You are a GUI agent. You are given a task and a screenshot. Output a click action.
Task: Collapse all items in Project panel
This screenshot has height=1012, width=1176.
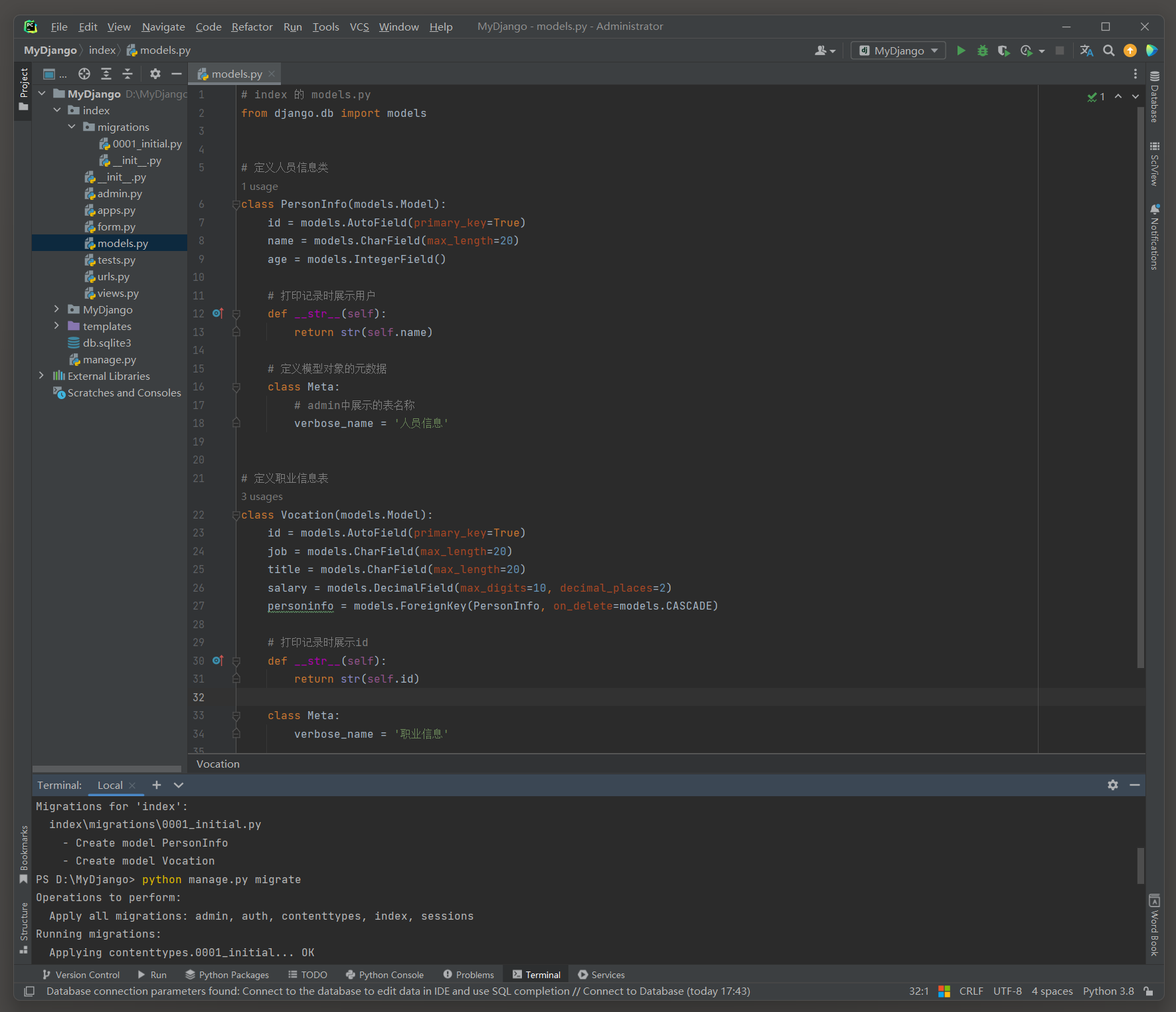128,74
